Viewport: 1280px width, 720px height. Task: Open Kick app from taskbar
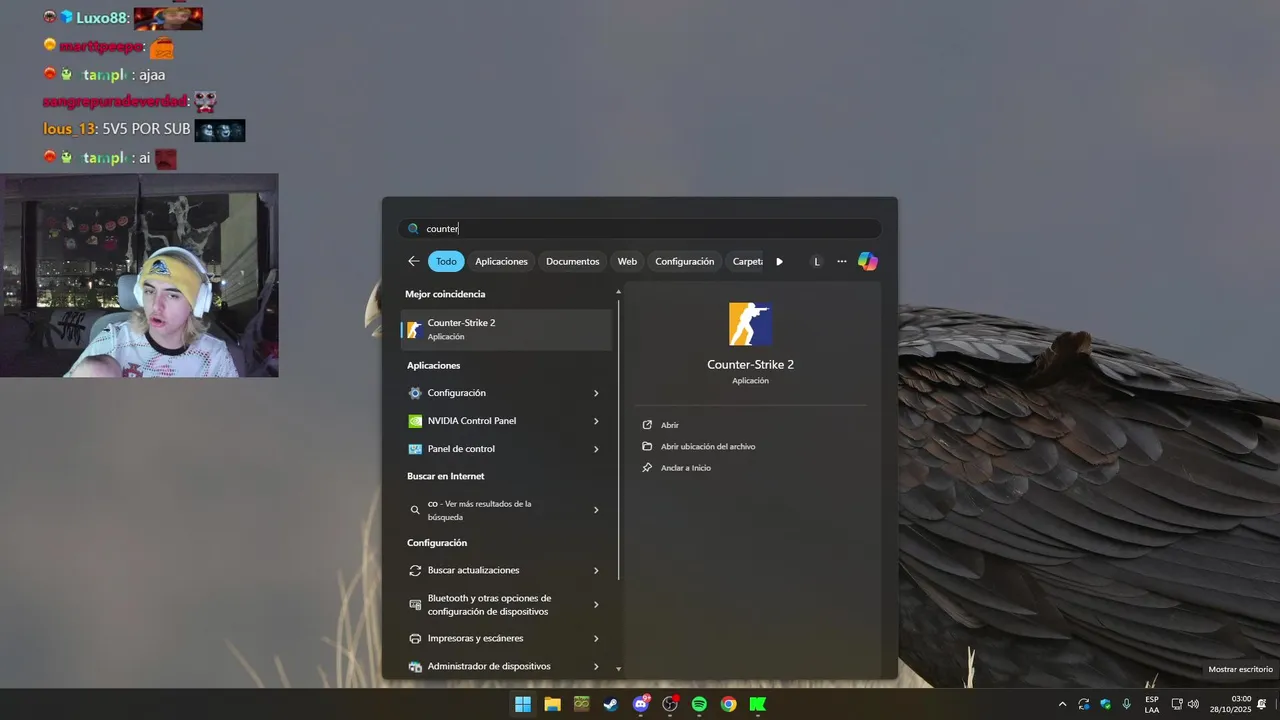pyautogui.click(x=758, y=704)
